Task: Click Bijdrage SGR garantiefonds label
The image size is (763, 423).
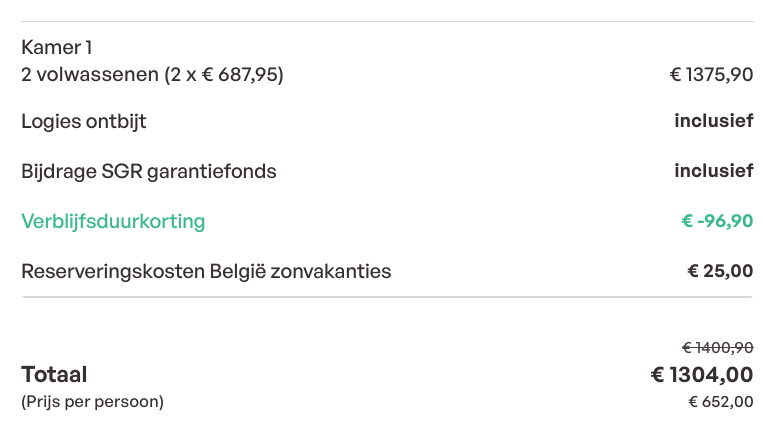Action: [149, 172]
